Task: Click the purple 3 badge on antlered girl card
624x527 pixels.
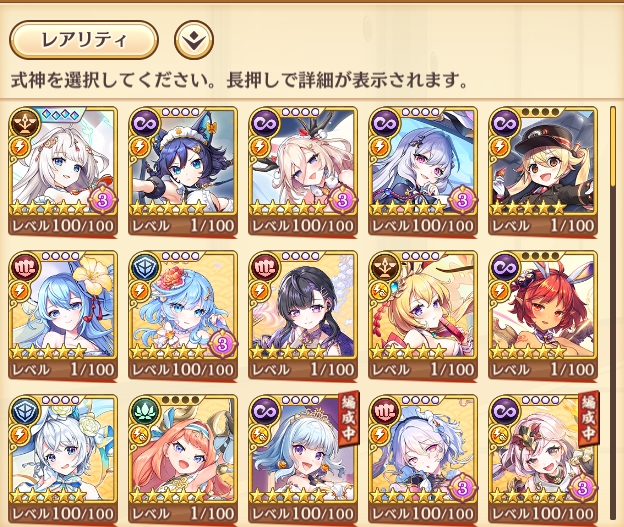Action: coord(342,200)
